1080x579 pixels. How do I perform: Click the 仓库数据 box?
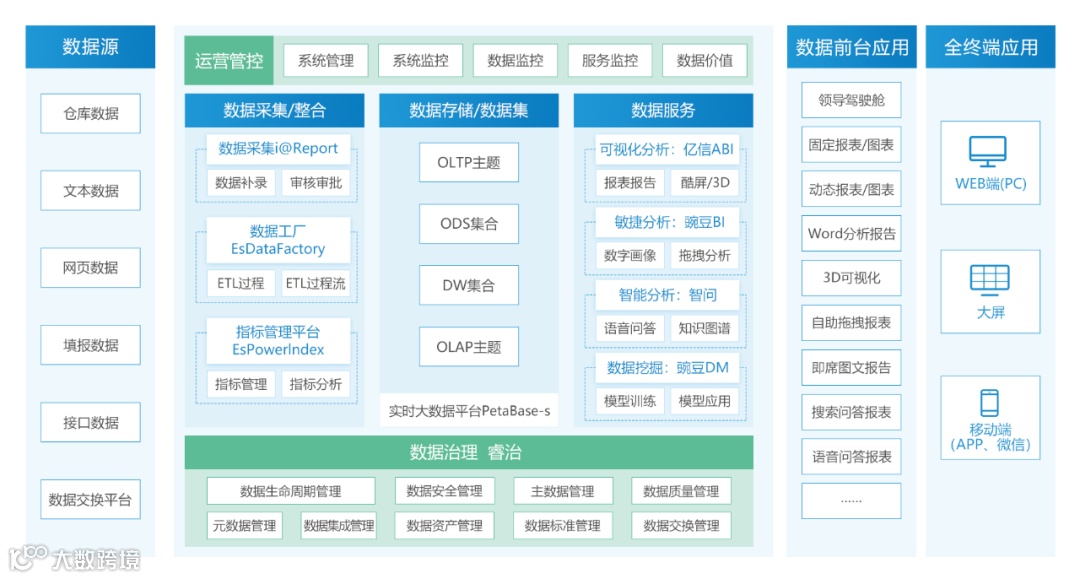point(90,114)
